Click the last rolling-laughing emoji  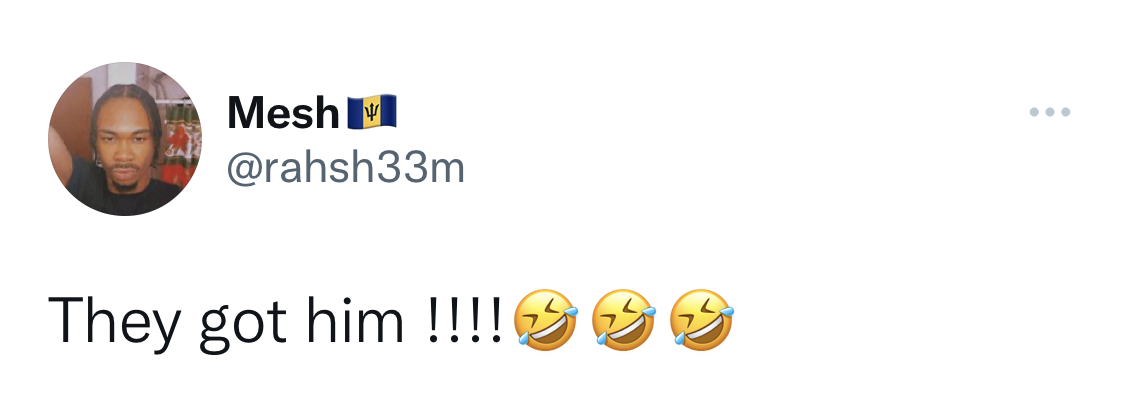[701, 320]
